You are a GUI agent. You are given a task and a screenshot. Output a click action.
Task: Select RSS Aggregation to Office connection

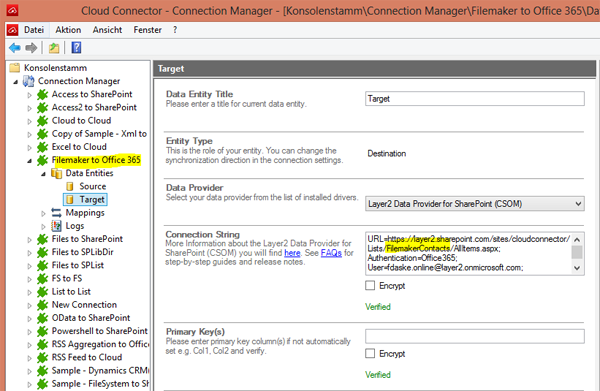[100, 344]
